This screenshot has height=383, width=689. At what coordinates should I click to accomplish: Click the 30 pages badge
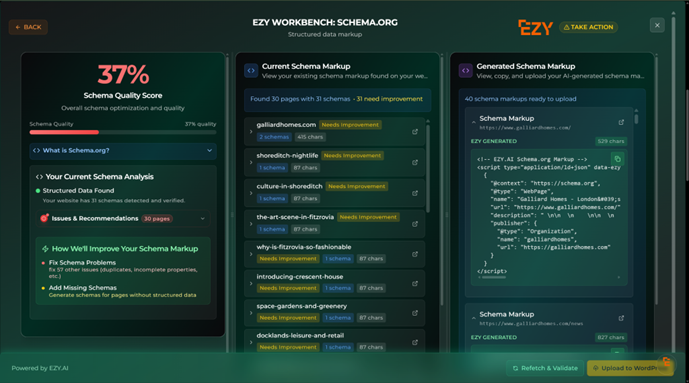pyautogui.click(x=157, y=219)
